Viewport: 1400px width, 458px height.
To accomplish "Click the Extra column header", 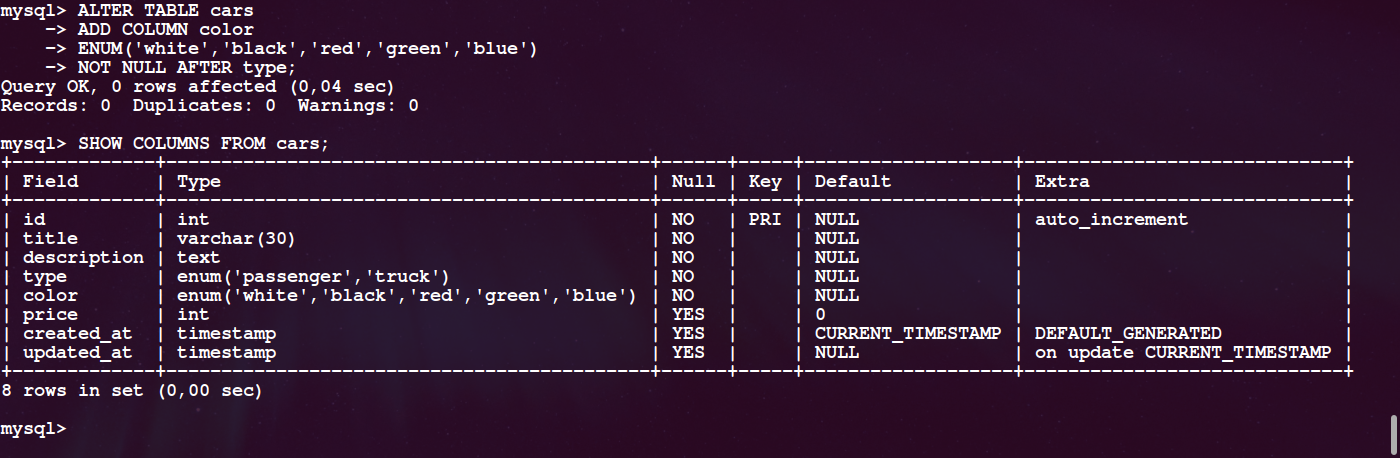I will [x=1062, y=182].
